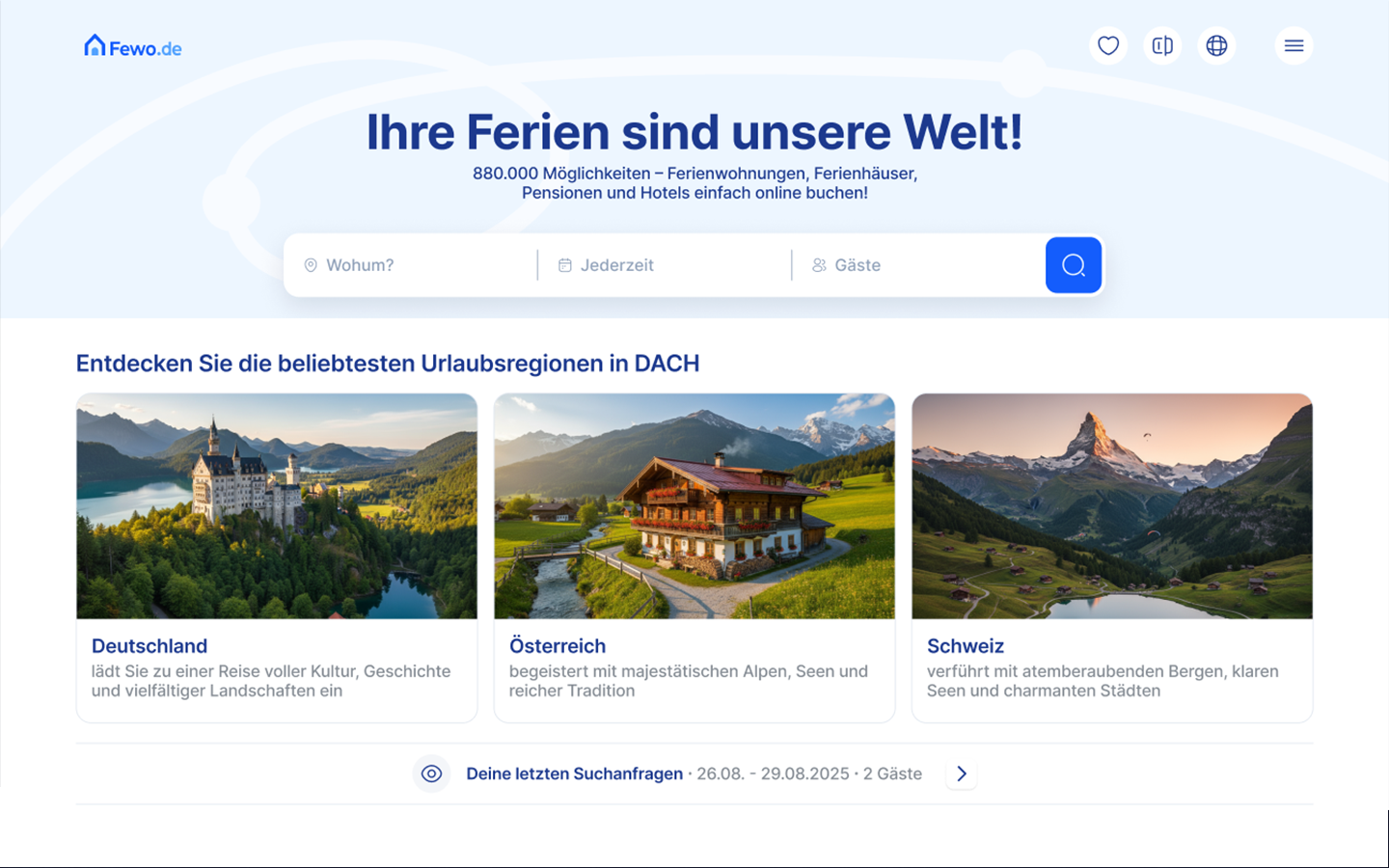1389x868 pixels.
Task: Open the language globe icon
Action: tap(1216, 45)
